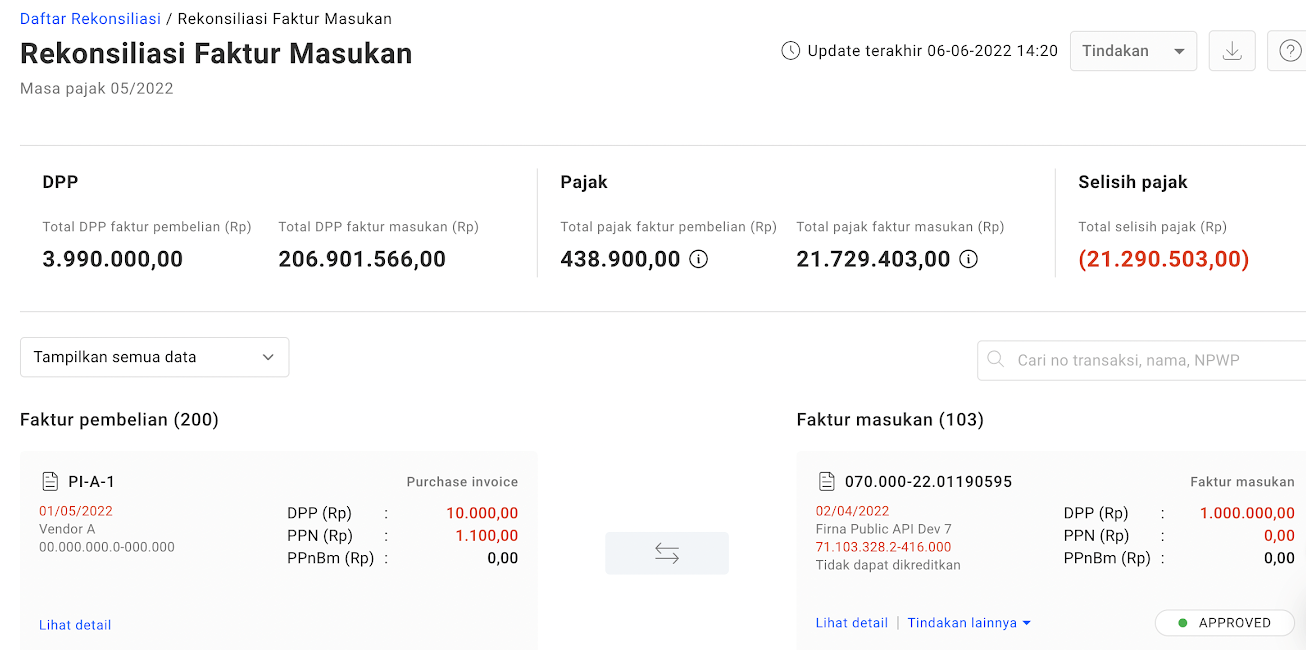Click document icon next to PI-A-1
The width and height of the screenshot is (1306, 650).
click(x=50, y=482)
